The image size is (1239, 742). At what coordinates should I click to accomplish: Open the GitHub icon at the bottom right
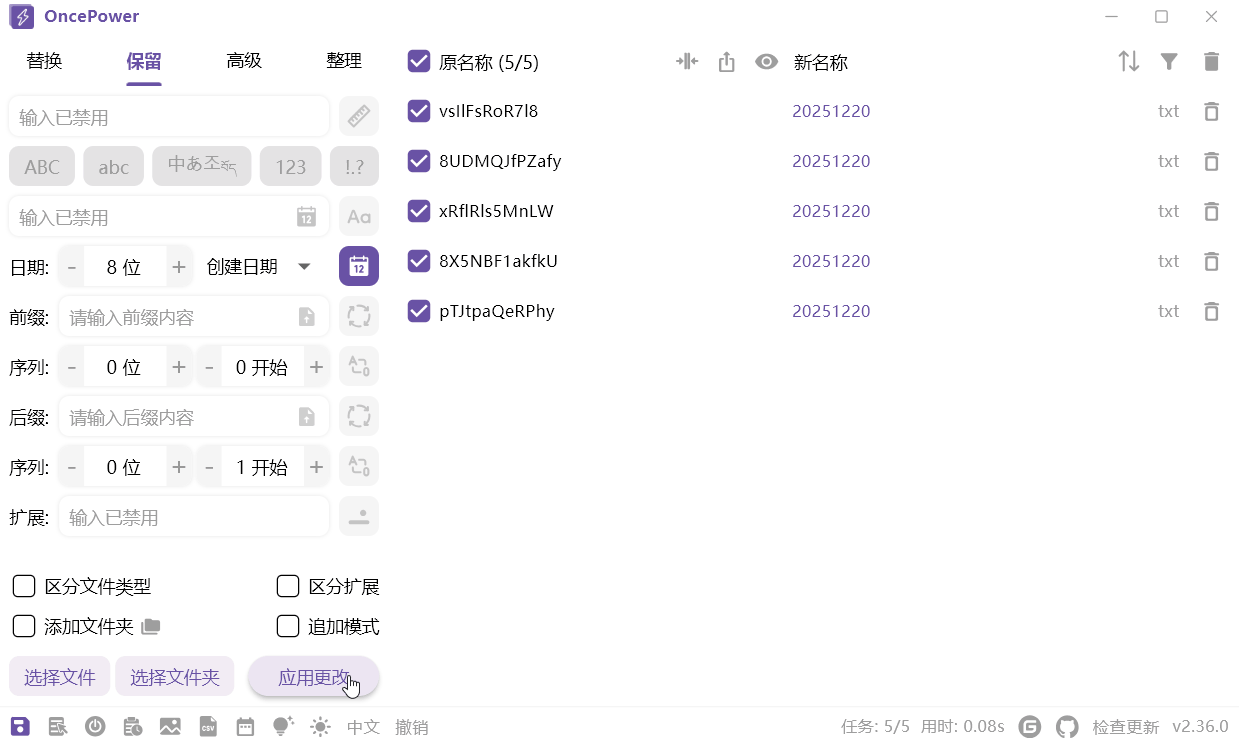(1067, 726)
